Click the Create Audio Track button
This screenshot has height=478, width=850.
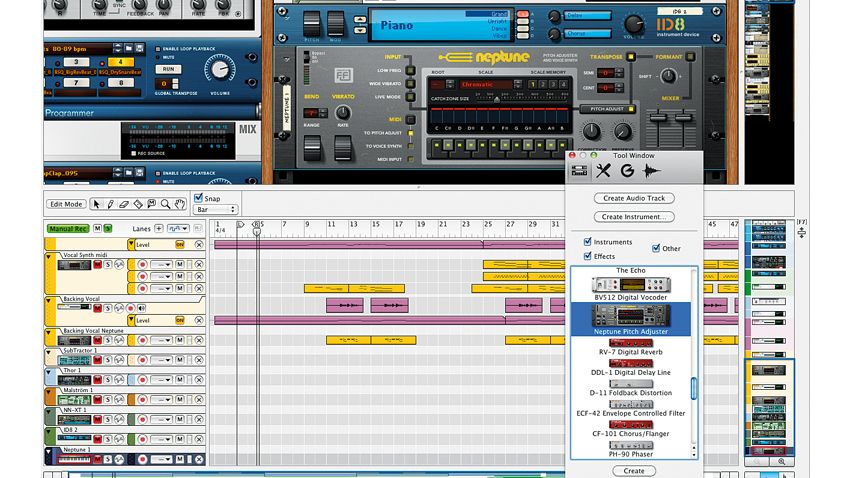[634, 198]
